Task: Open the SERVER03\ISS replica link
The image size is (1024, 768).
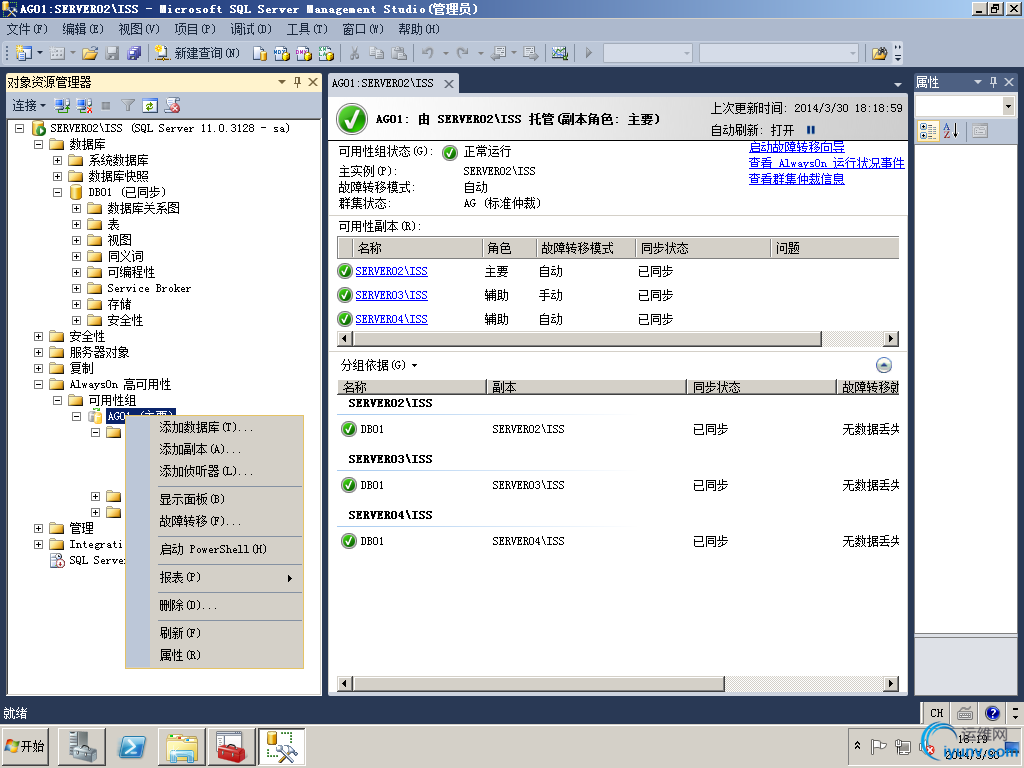Action: (x=391, y=295)
